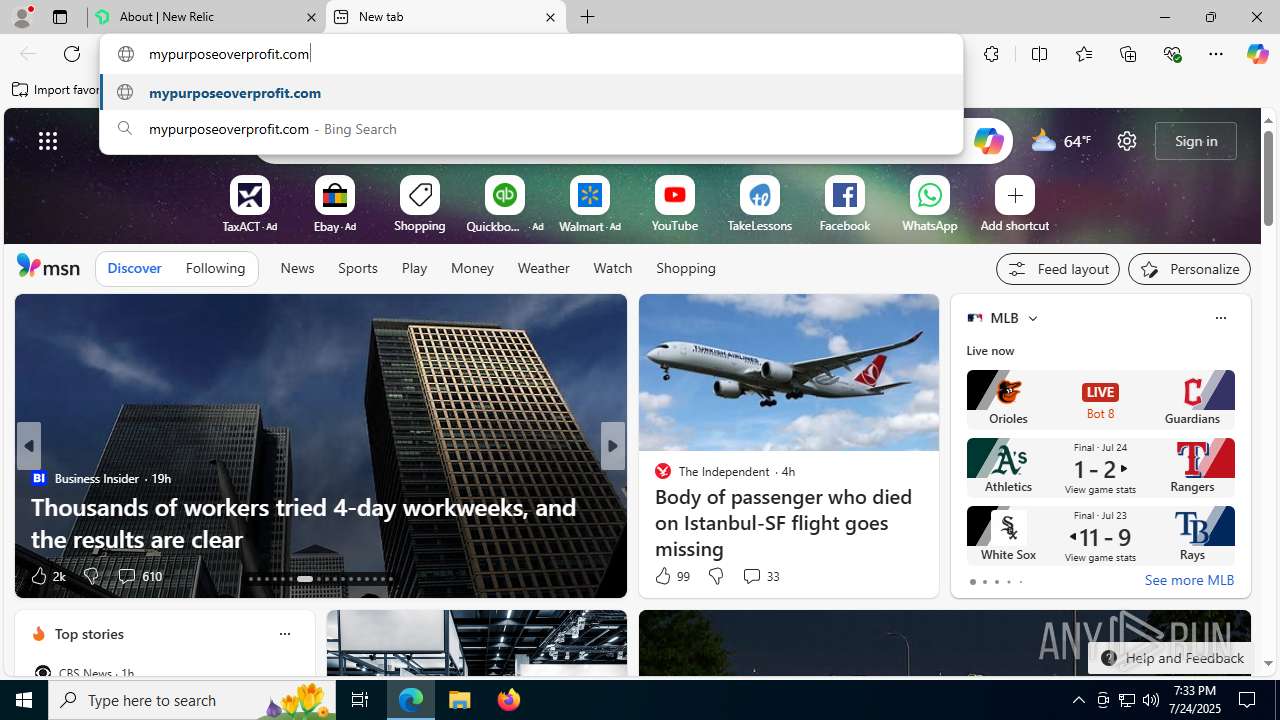Open the profile icon in the title bar
1280x720 pixels.
(x=22, y=17)
